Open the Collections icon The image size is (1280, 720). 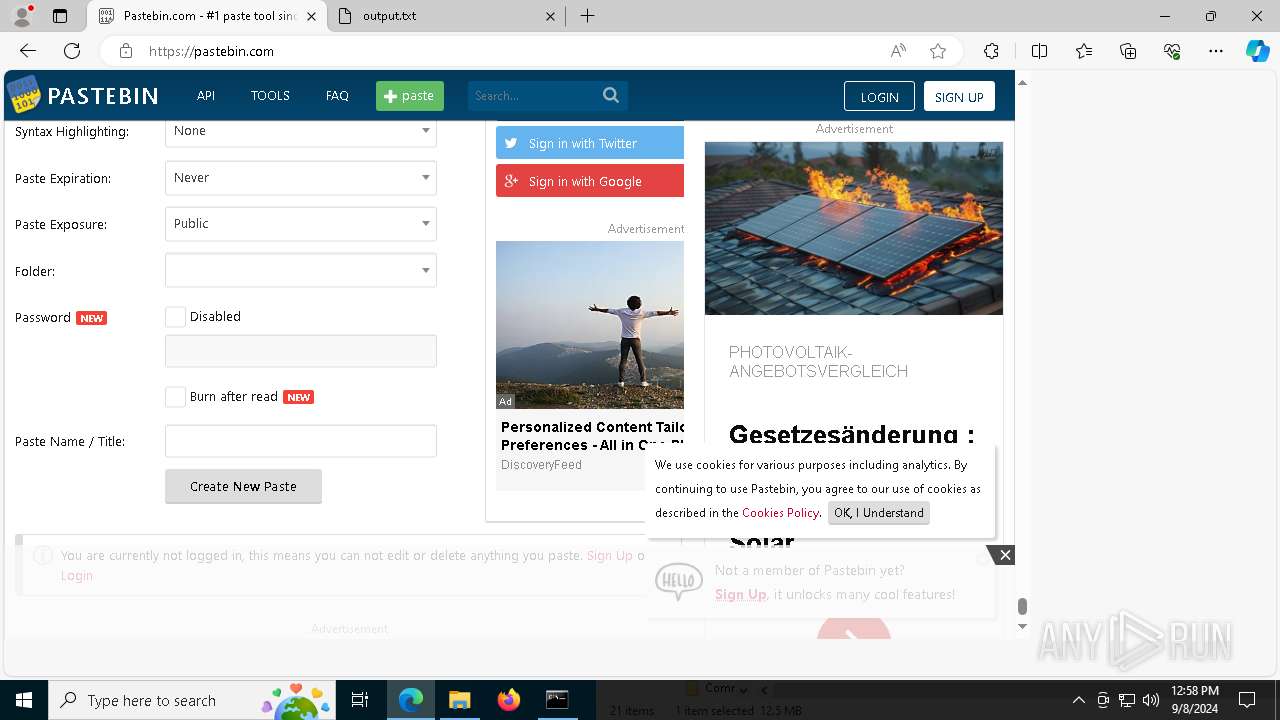(1128, 51)
